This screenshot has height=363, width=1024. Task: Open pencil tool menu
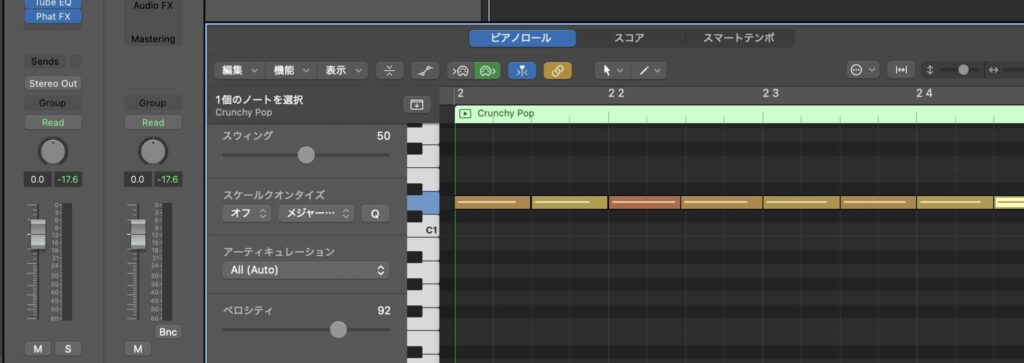click(648, 71)
